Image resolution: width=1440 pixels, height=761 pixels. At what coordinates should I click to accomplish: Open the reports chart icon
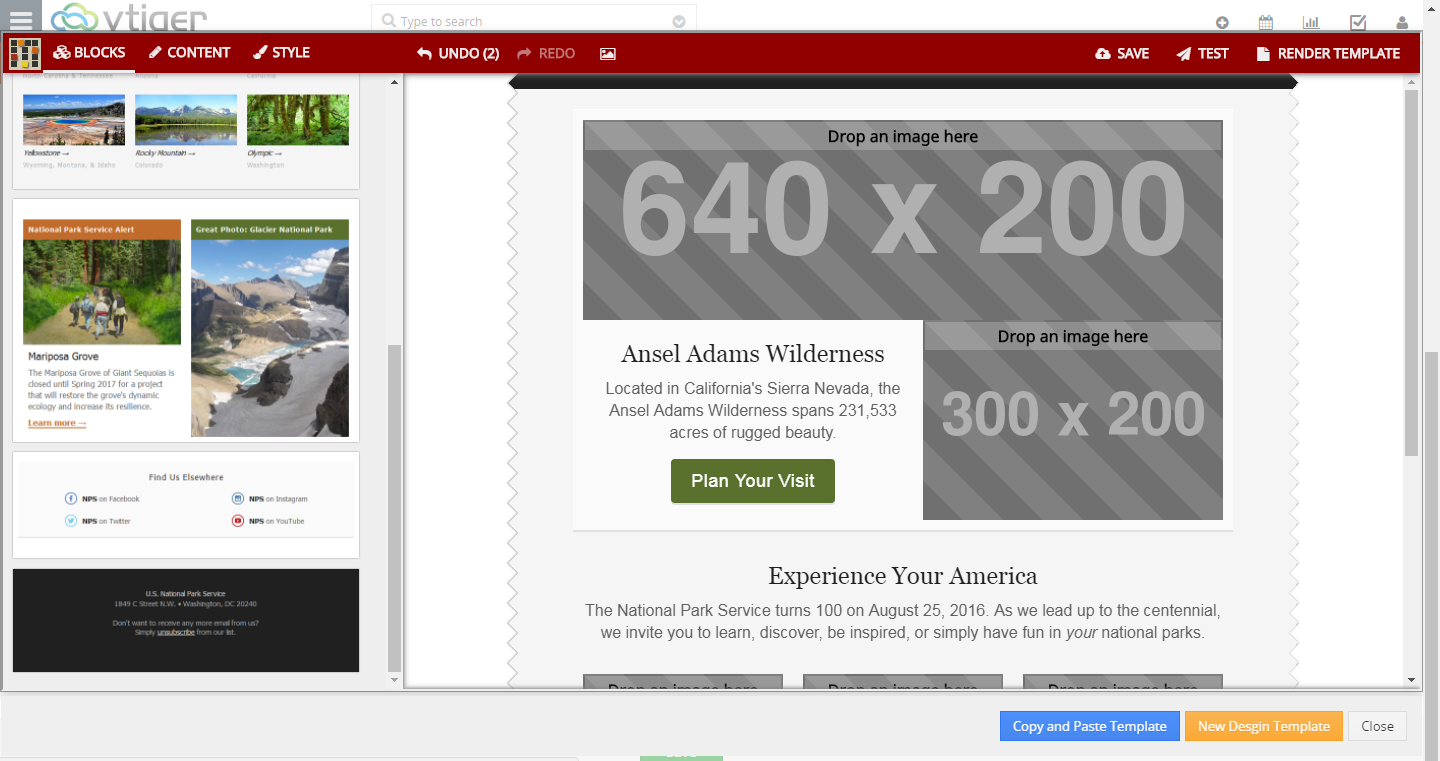tap(1311, 22)
